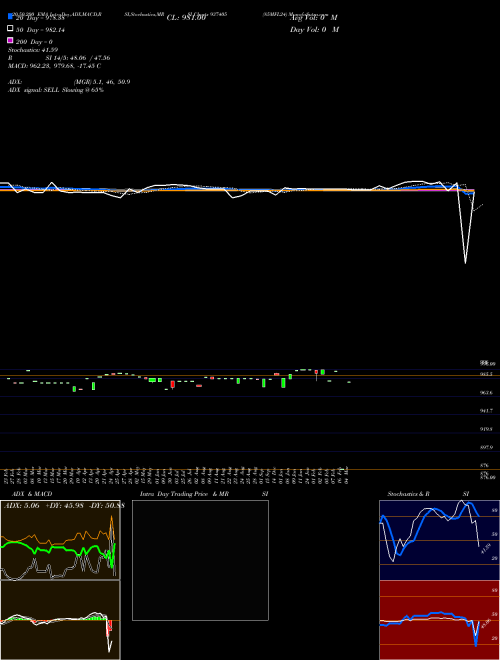Select the '50 Day = 982.14' legend text
Image resolution: width=500 pixels, height=660 pixels.
tap(40, 30)
